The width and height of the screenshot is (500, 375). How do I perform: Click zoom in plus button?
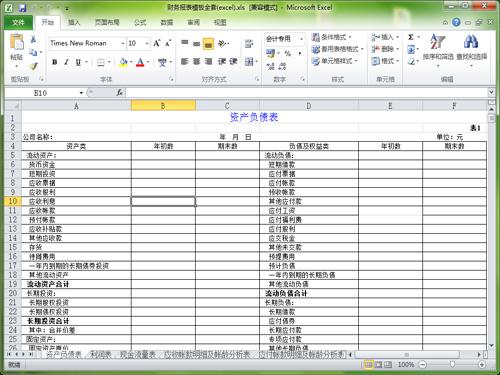pos(482,365)
